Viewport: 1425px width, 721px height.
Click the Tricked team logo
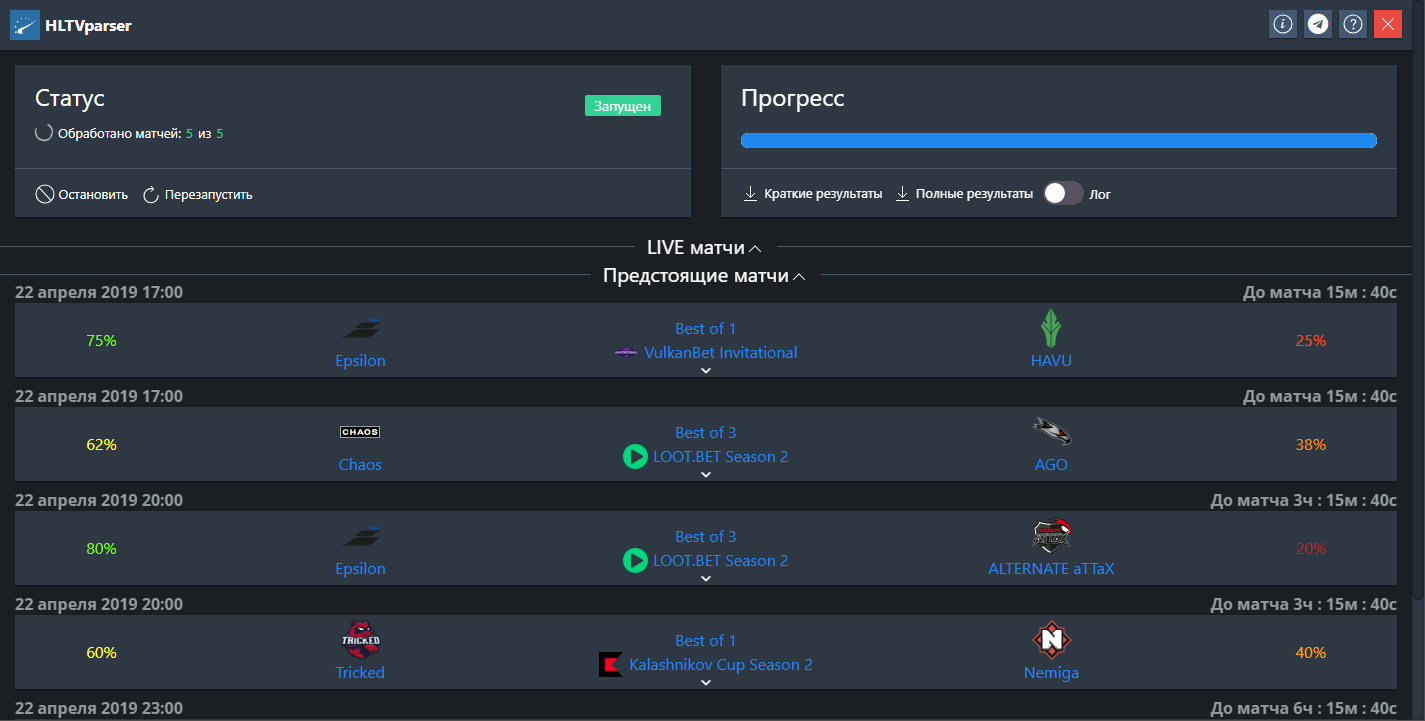click(360, 640)
